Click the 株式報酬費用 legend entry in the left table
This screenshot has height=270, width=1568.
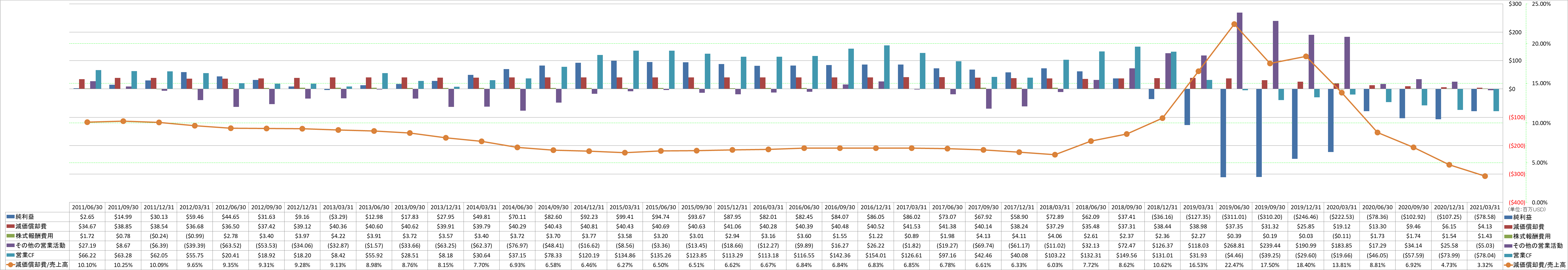click(29, 236)
